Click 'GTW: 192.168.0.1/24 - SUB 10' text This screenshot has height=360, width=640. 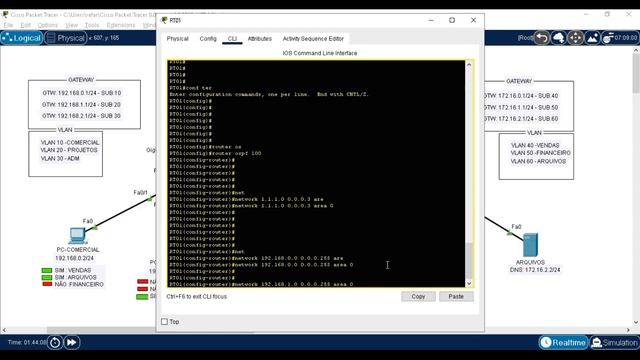tap(82, 93)
